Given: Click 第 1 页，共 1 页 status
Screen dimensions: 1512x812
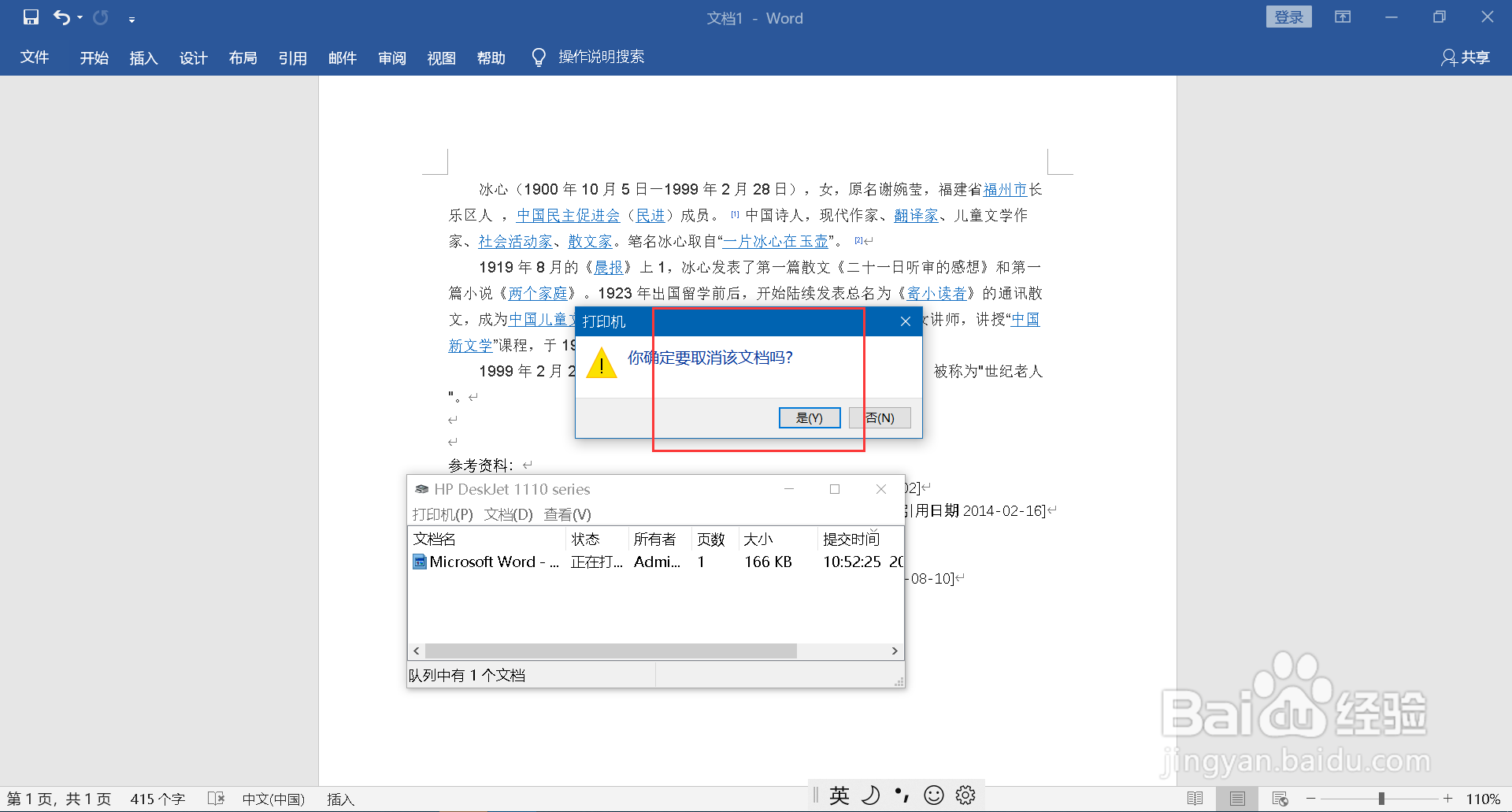Looking at the screenshot, I should (x=59, y=799).
